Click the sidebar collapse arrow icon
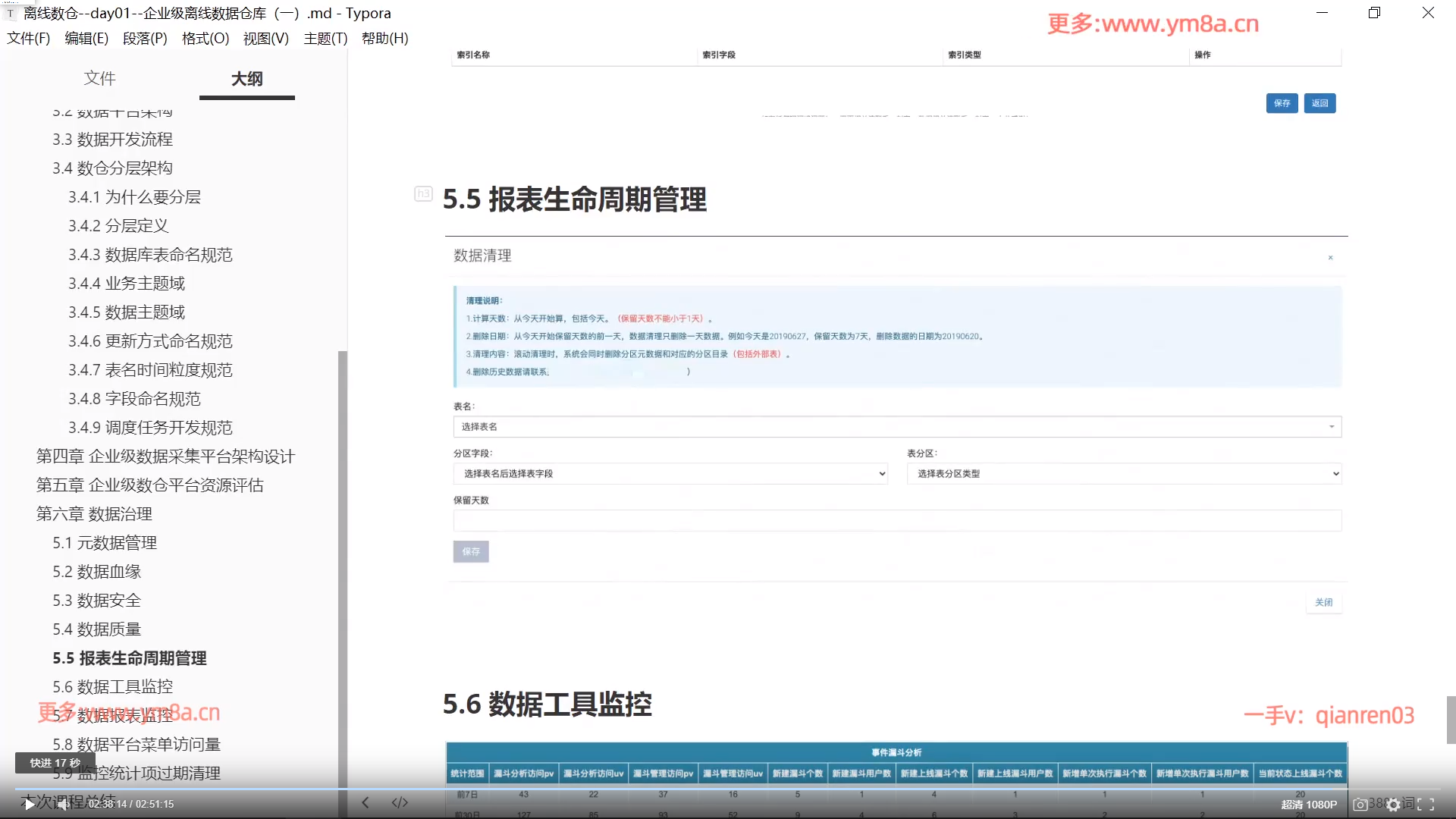Viewport: 1456px width, 819px height. [366, 802]
